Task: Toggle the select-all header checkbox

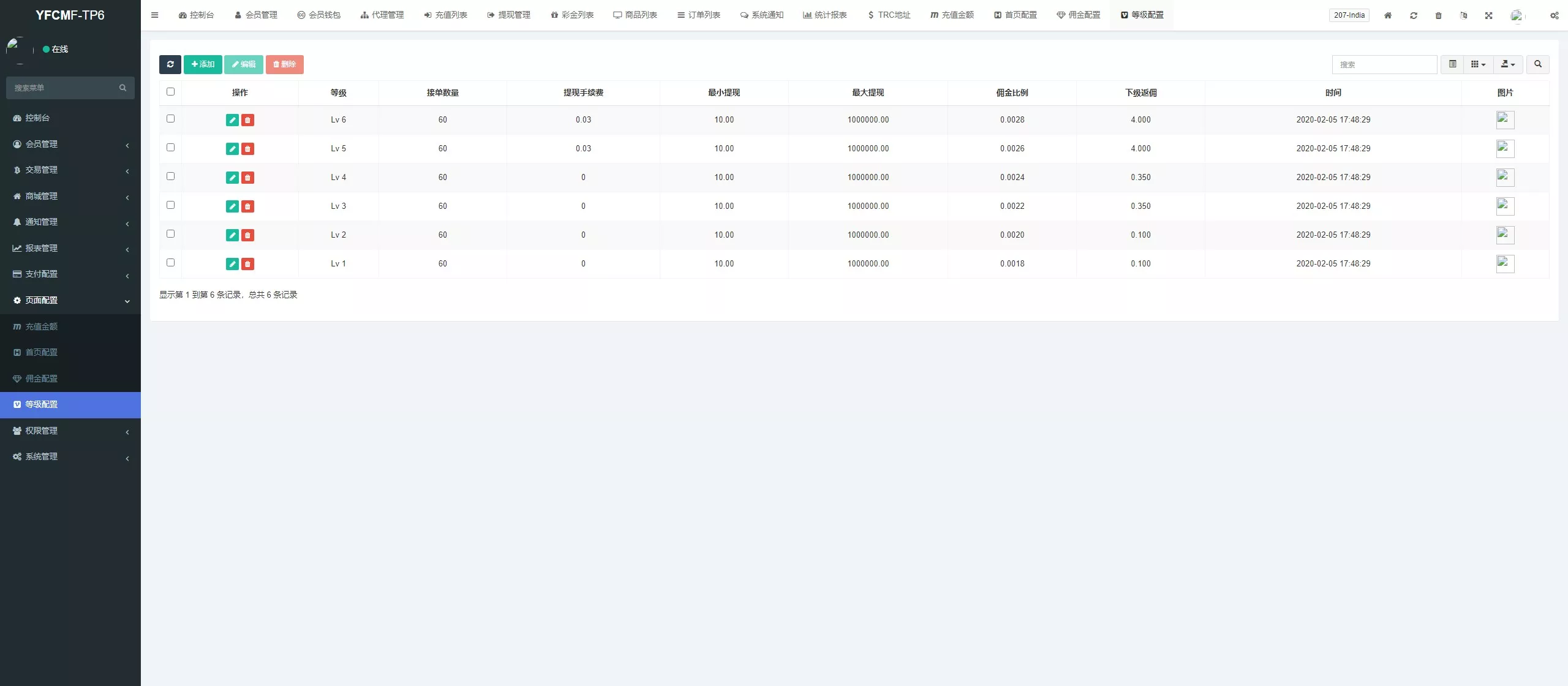Action: 170,92
